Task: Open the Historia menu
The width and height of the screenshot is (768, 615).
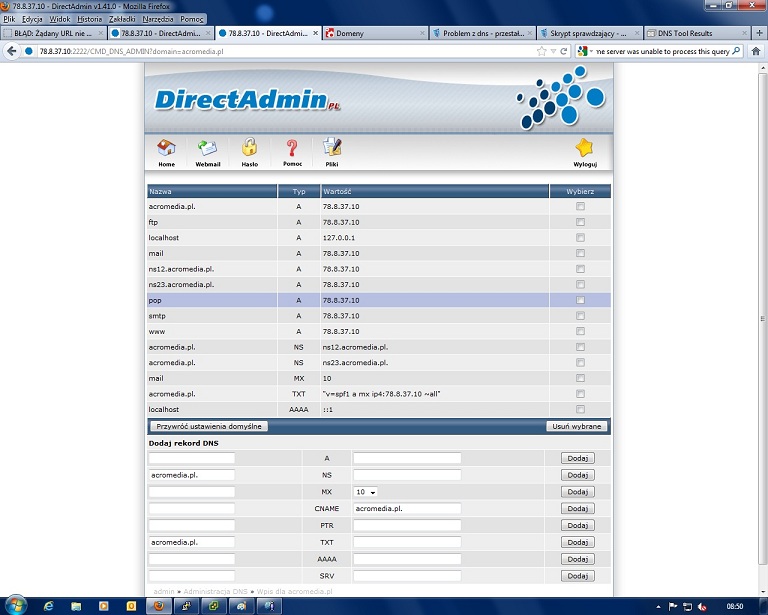Action: (90, 19)
